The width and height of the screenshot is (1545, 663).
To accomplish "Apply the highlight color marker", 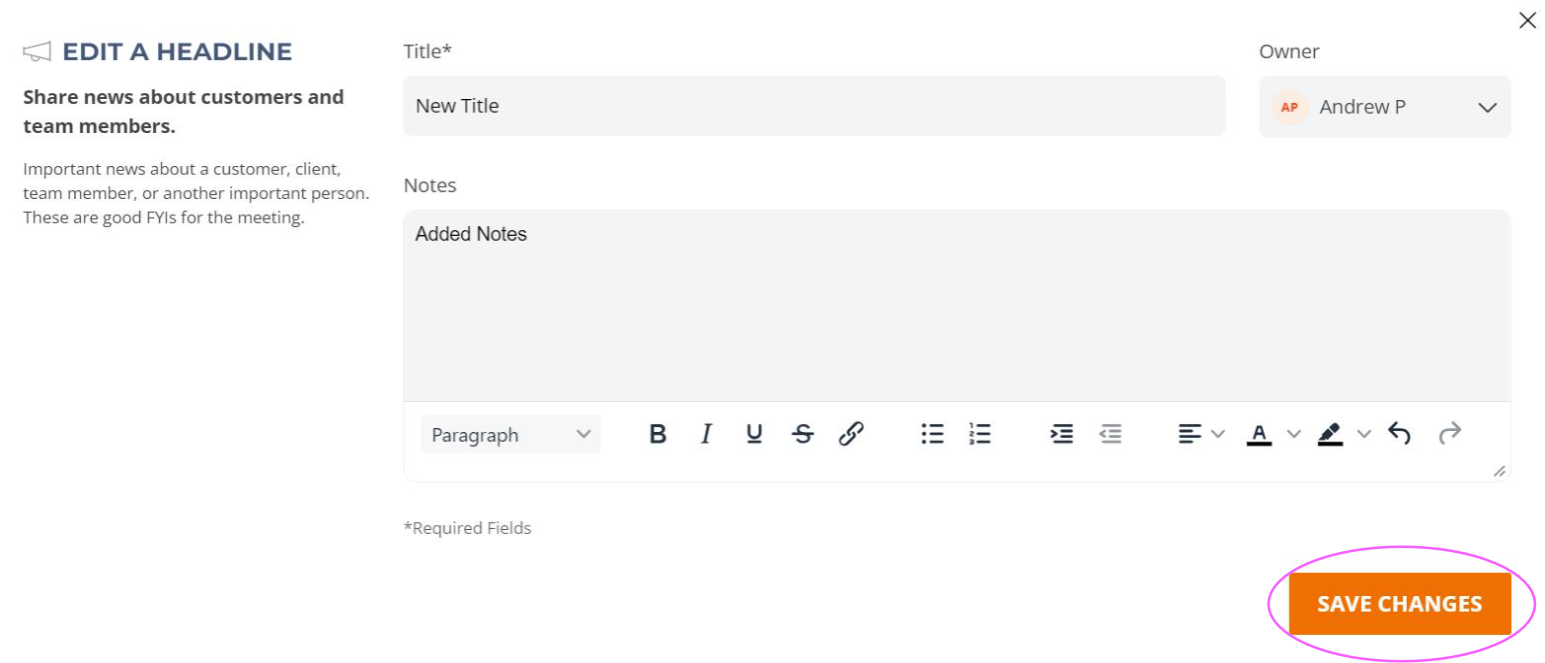I will click(x=1330, y=434).
